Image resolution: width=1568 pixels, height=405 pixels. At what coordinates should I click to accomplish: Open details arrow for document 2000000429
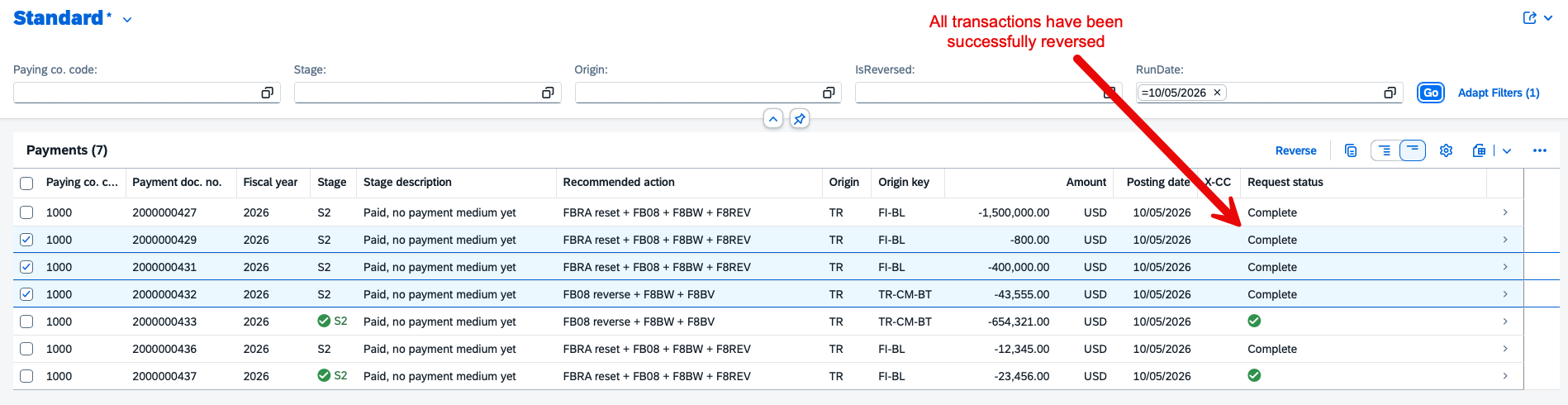pos(1505,240)
